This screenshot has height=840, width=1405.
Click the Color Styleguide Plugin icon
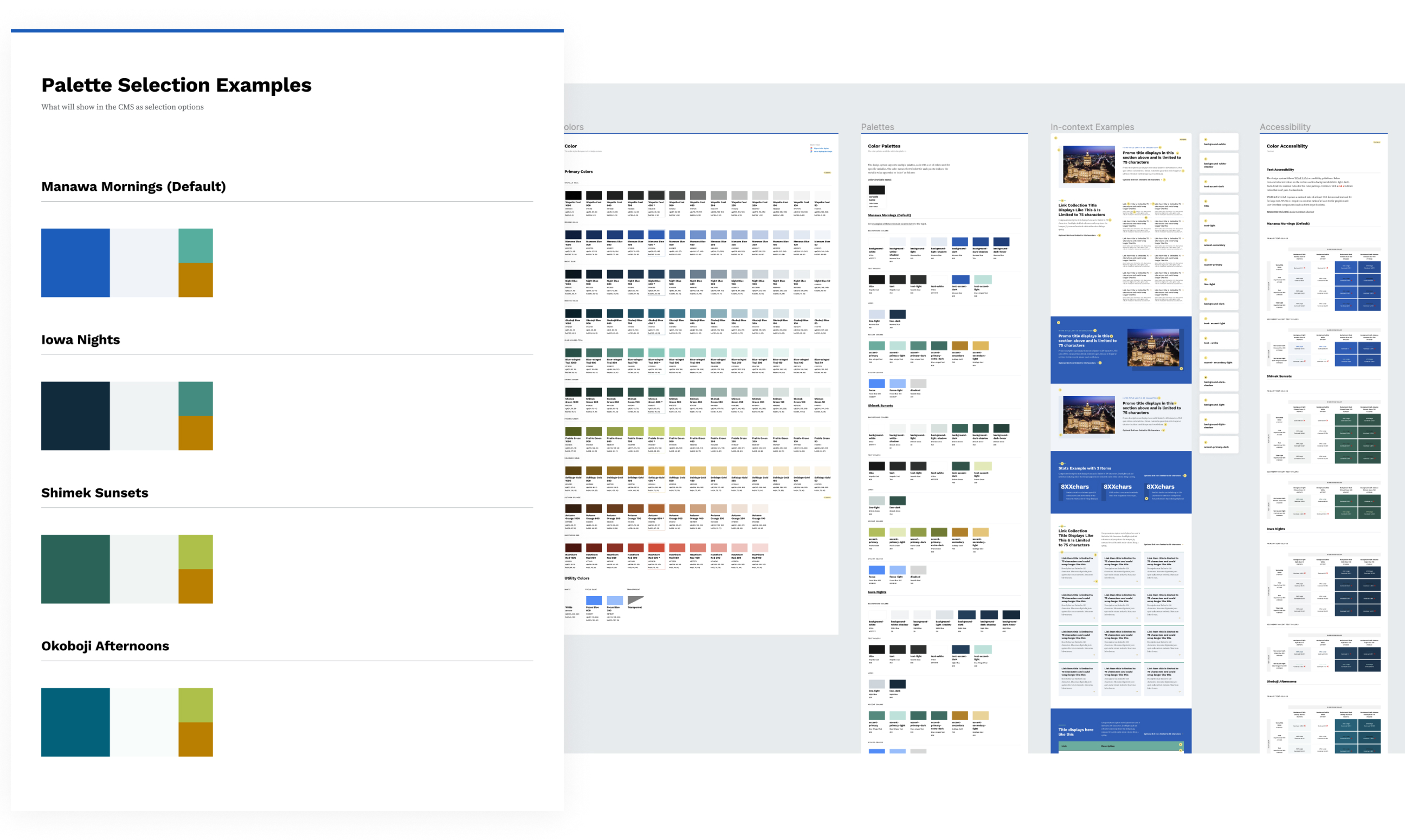click(x=812, y=152)
